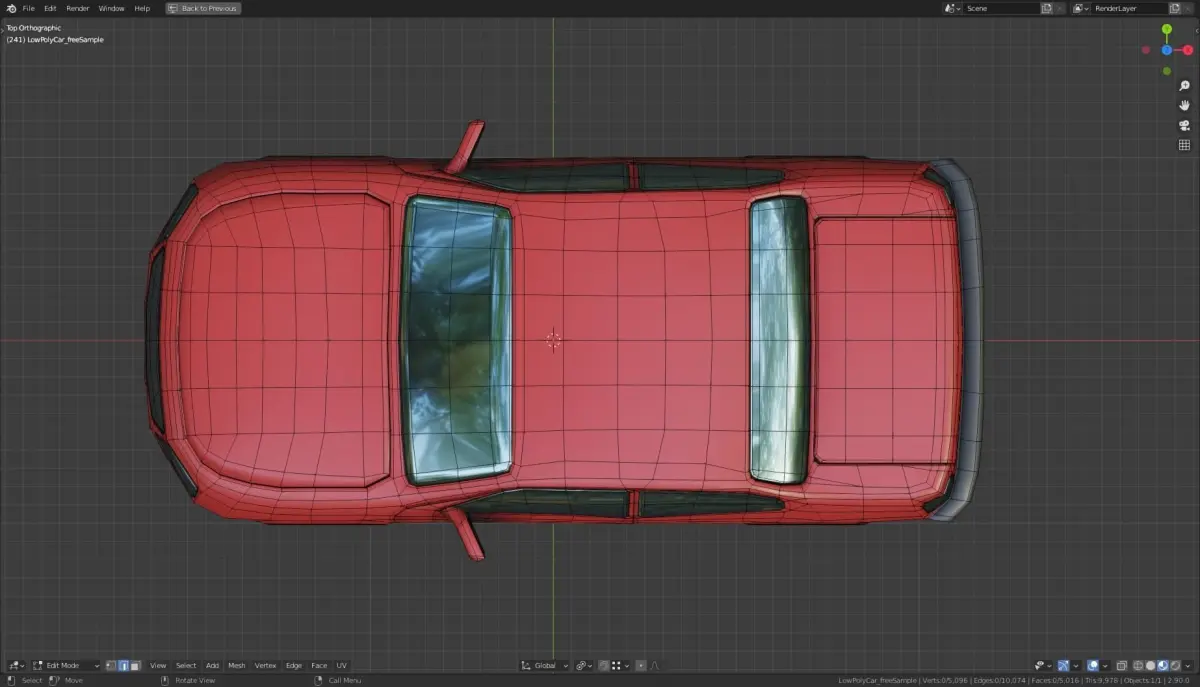Open the UV menu
Screen dimensions: 1200x687
point(342,665)
